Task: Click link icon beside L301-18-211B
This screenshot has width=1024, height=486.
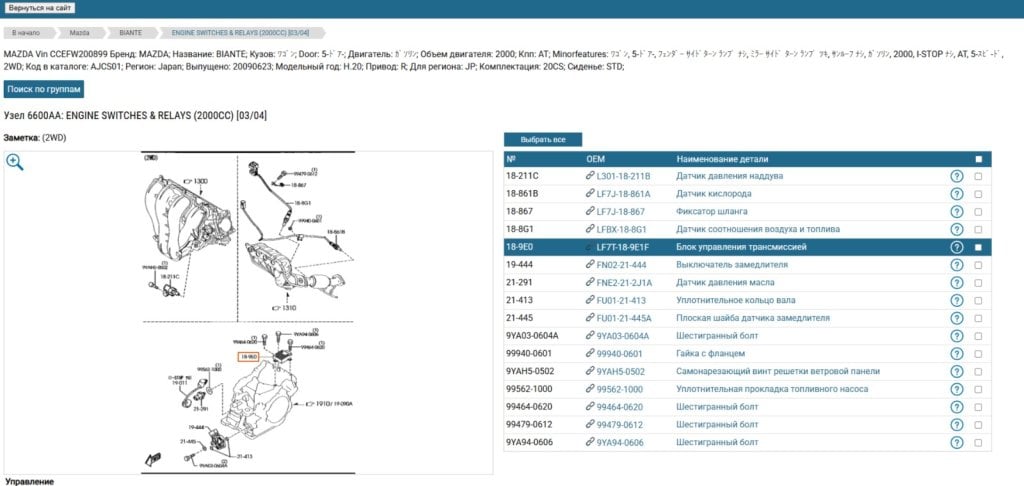Action: (x=590, y=176)
